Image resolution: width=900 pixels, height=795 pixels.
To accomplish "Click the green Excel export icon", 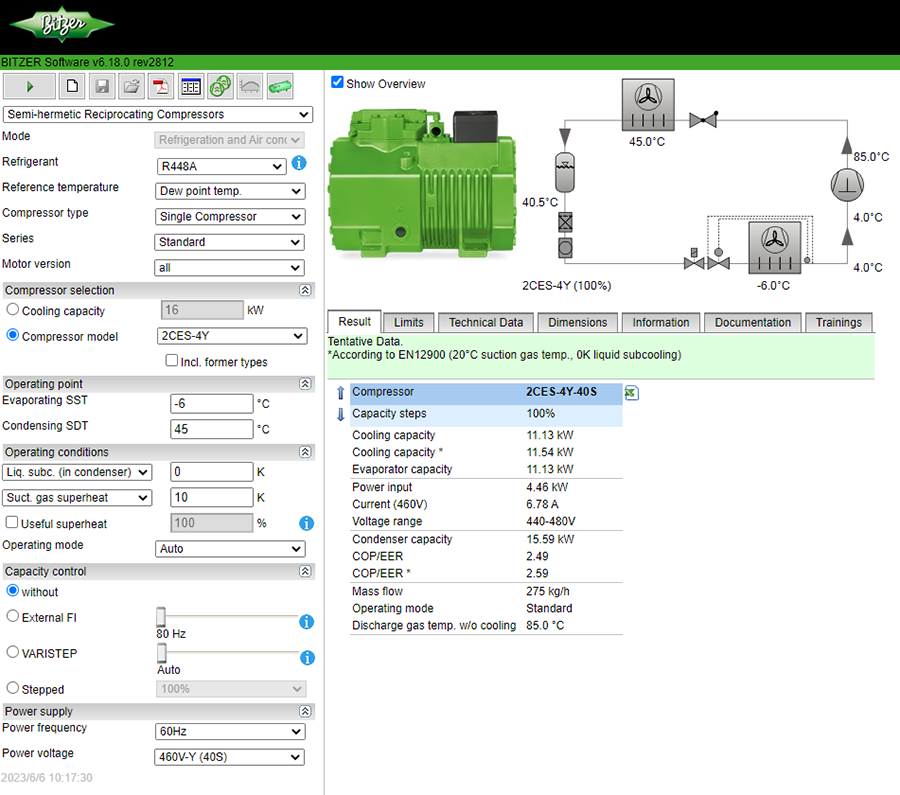I will point(631,393).
